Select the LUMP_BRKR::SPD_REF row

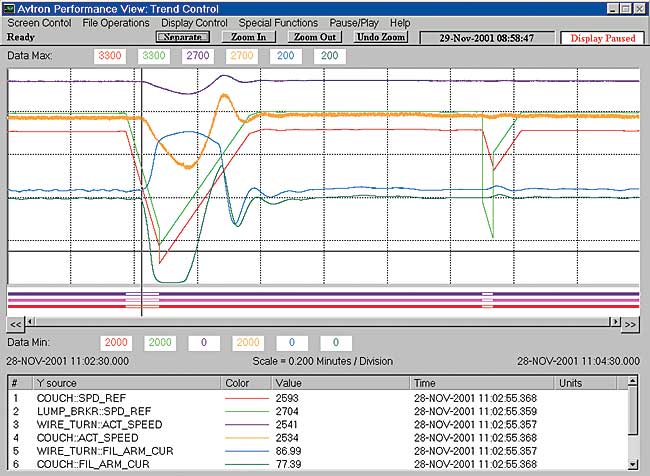(318, 412)
